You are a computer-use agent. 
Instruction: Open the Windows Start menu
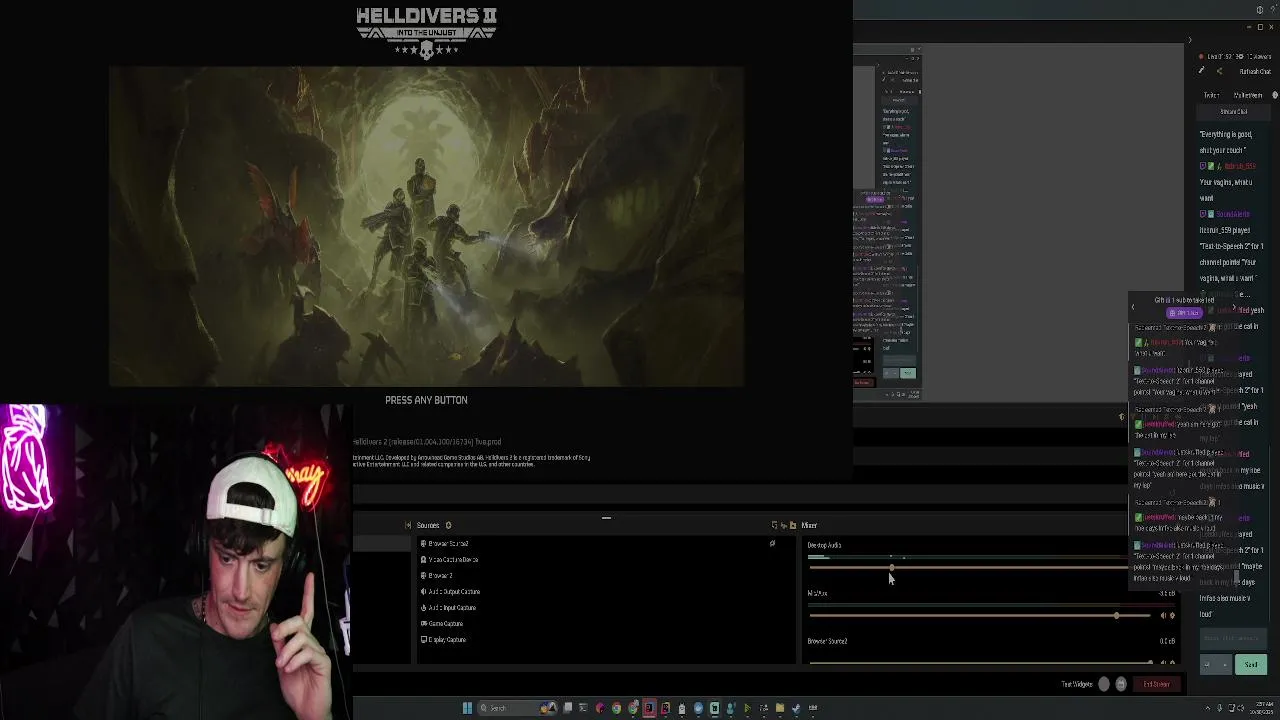pyautogui.click(x=467, y=708)
